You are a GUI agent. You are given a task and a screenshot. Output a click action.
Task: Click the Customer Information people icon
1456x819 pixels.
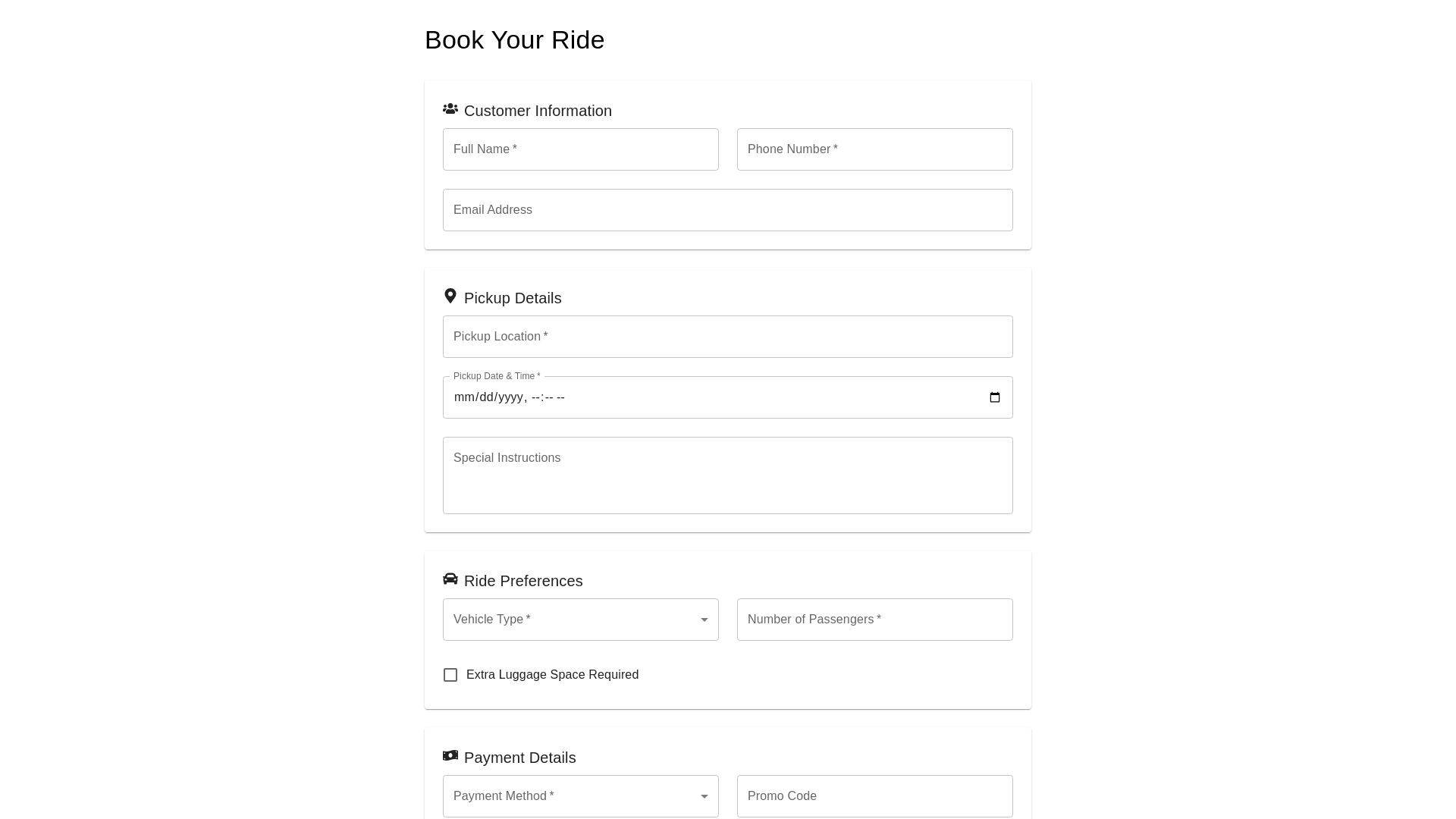(450, 109)
